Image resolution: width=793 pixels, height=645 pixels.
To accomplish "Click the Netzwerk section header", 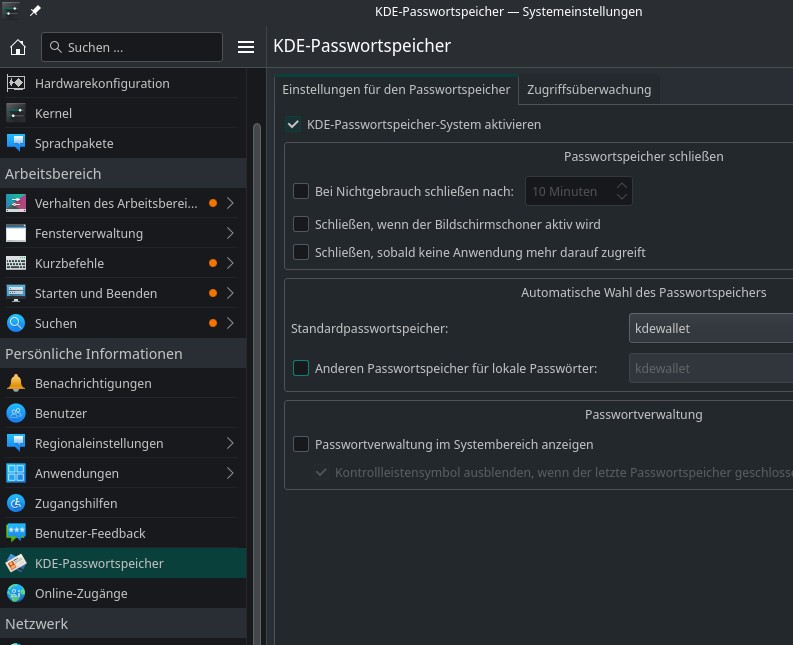I will click(x=123, y=624).
